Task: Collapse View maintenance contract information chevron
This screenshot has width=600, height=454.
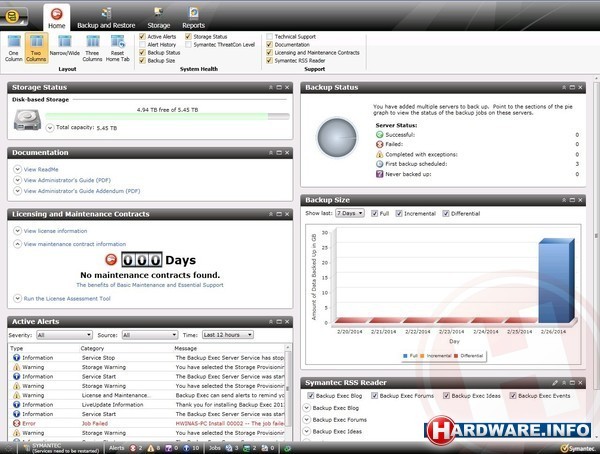Action: pos(17,244)
